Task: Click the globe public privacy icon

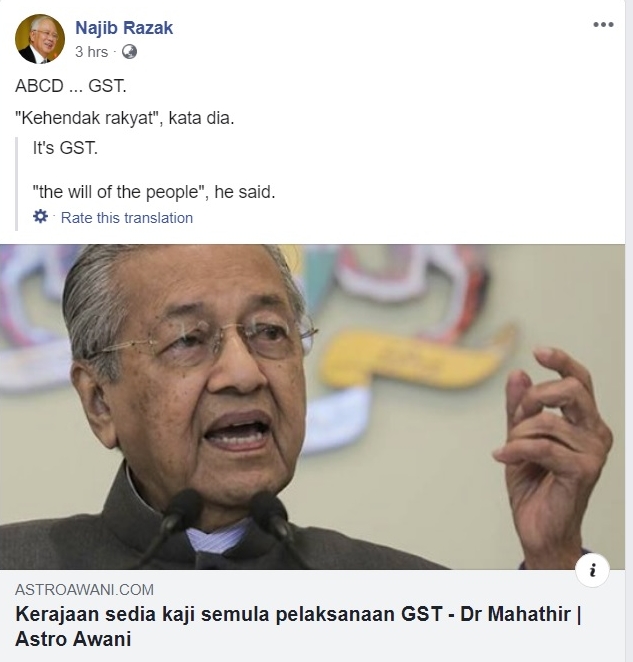Action: [x=129, y=52]
